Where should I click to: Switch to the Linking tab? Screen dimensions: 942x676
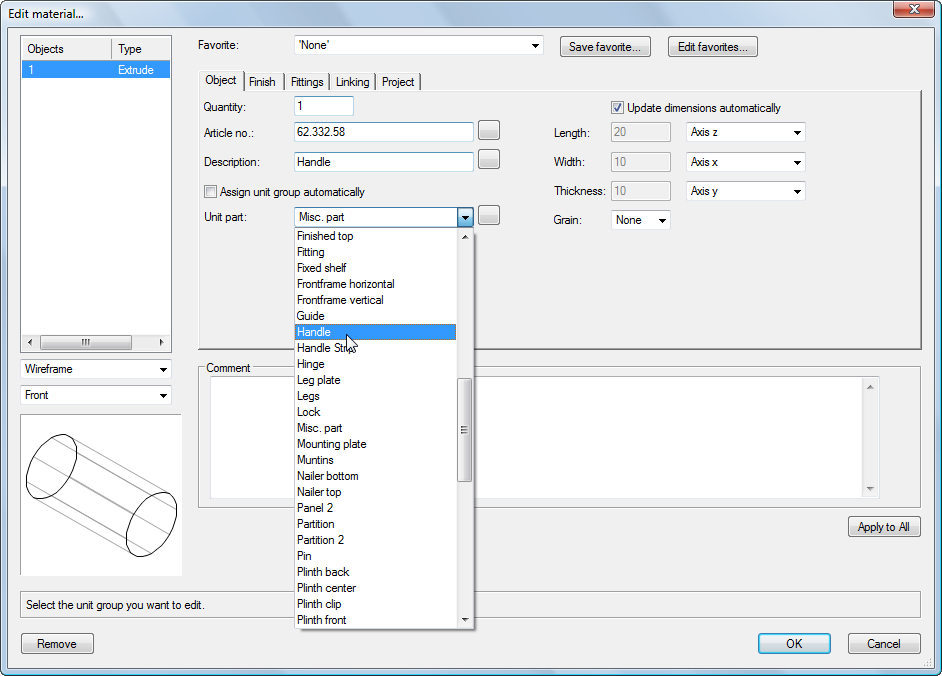coord(353,82)
